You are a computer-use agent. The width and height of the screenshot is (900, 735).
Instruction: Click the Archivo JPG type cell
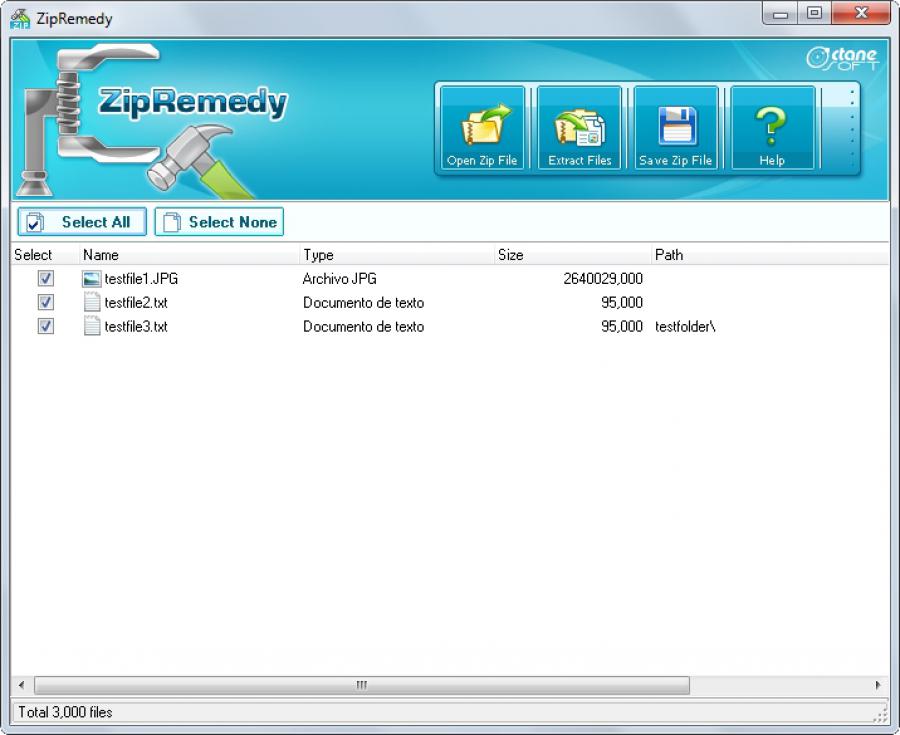click(340, 279)
